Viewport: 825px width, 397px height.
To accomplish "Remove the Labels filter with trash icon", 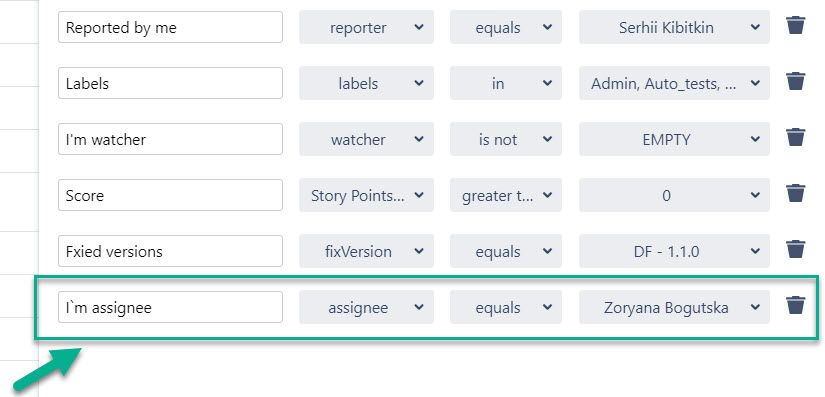I will (796, 82).
